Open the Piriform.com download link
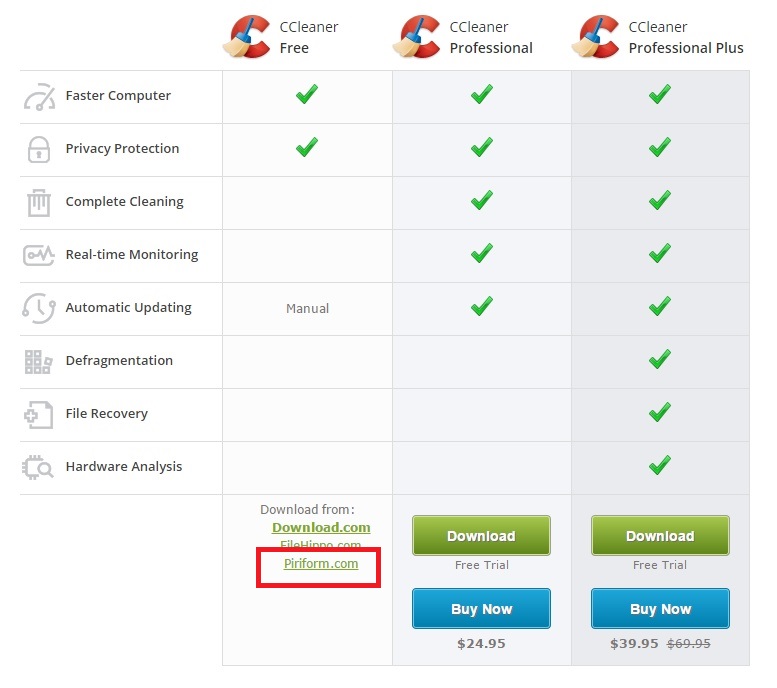The width and height of the screenshot is (777, 688). (x=321, y=564)
